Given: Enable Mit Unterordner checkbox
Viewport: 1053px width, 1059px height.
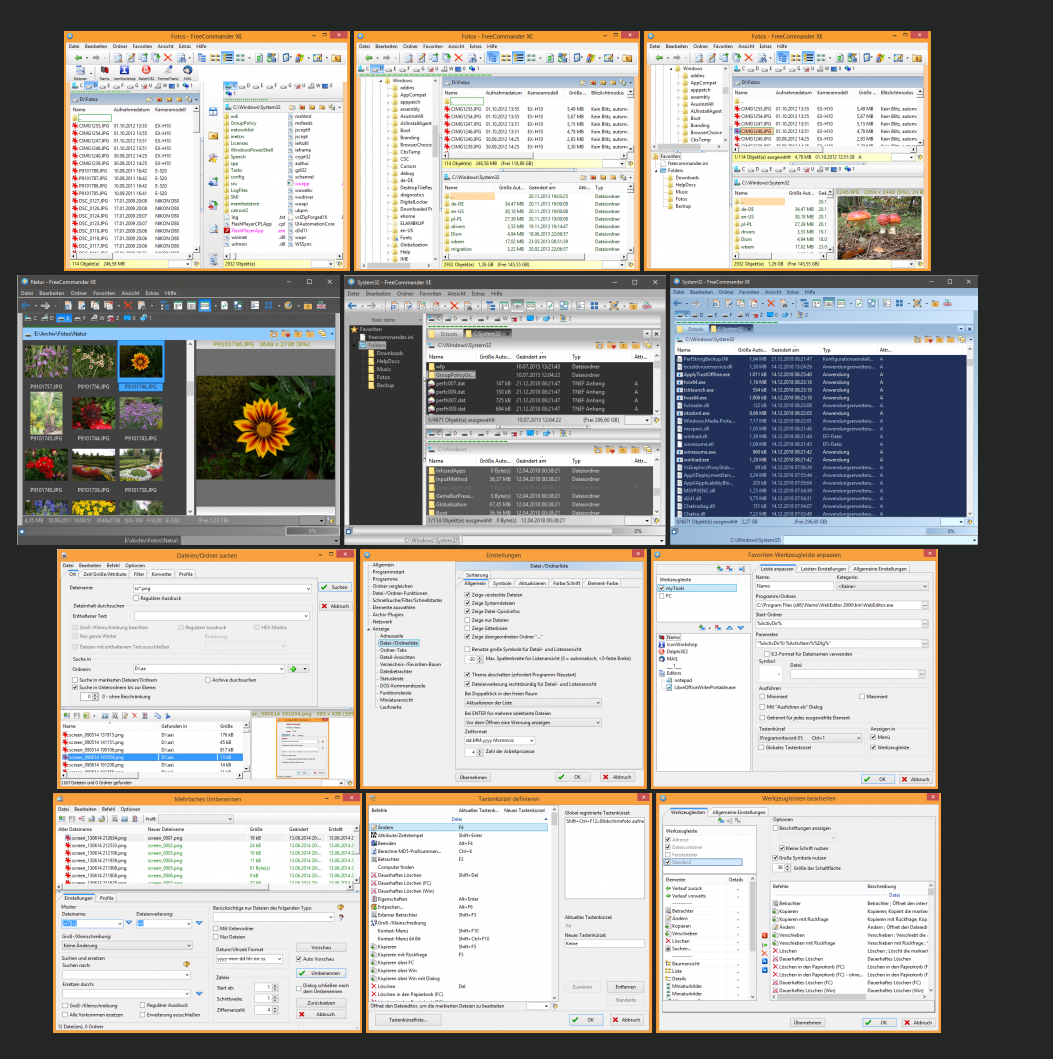Looking at the screenshot, I should 216,929.
